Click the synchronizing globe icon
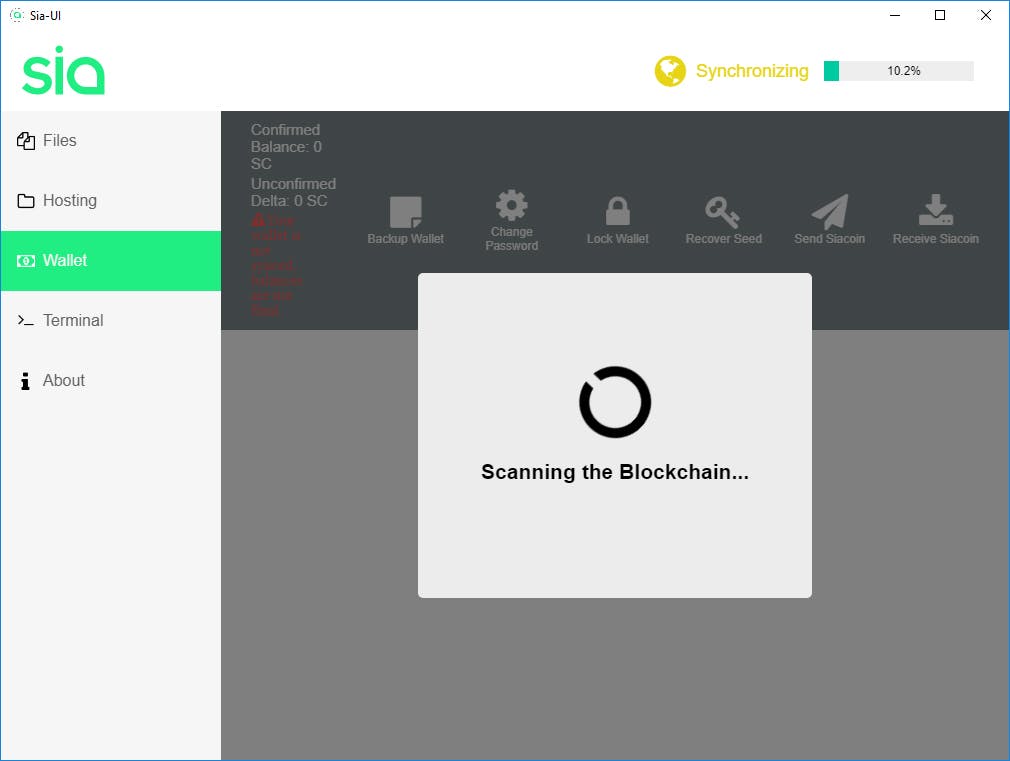This screenshot has width=1010, height=761. pyautogui.click(x=670, y=71)
